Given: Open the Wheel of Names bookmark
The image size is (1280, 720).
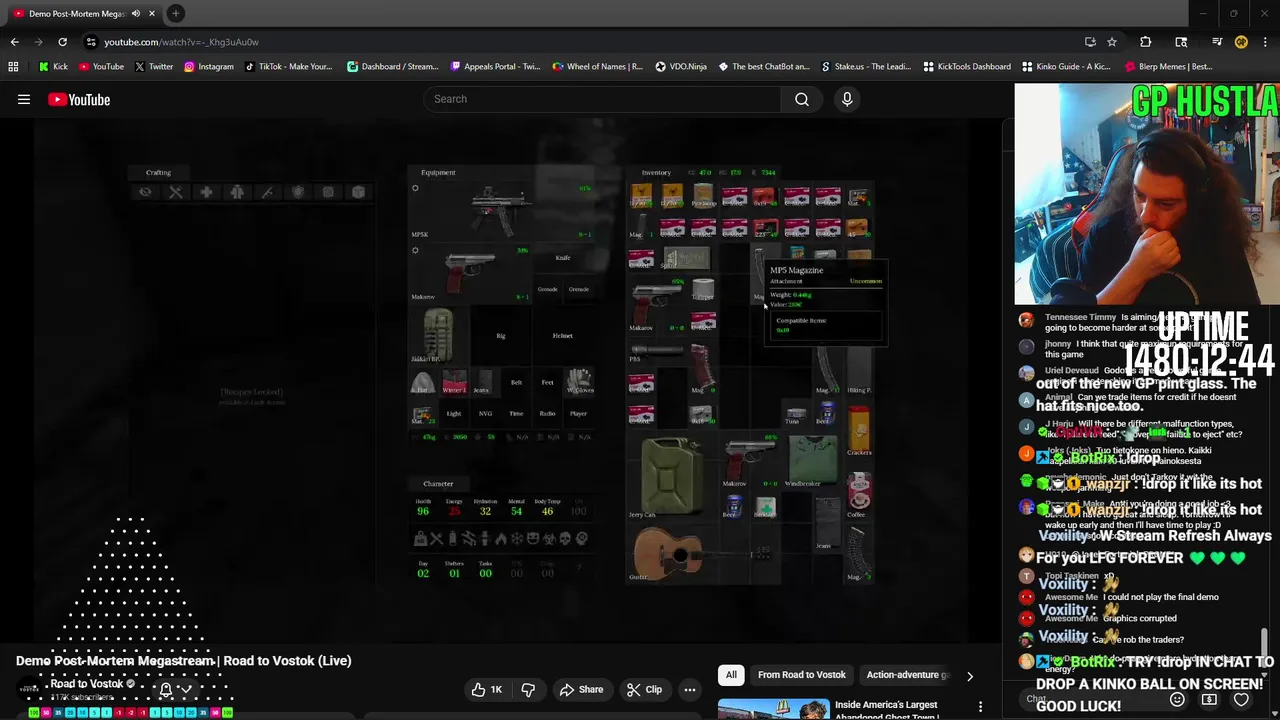Looking at the screenshot, I should tap(597, 66).
